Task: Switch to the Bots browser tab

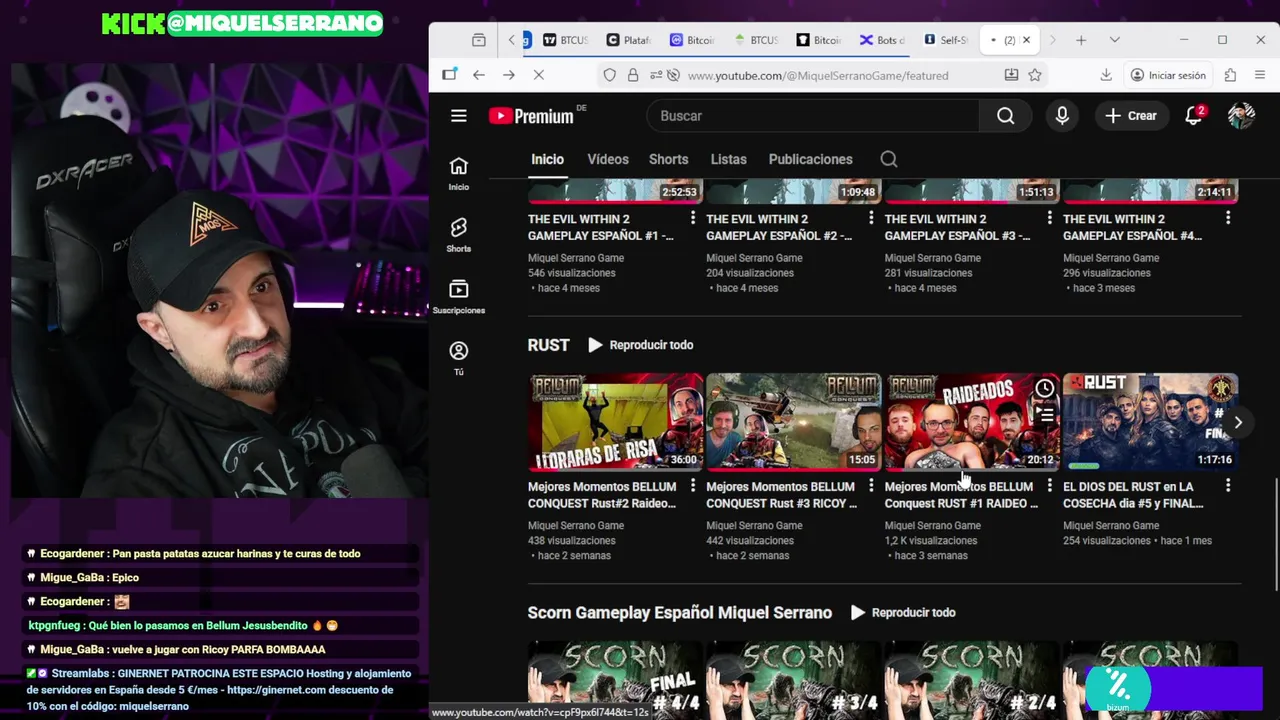Action: (x=882, y=40)
